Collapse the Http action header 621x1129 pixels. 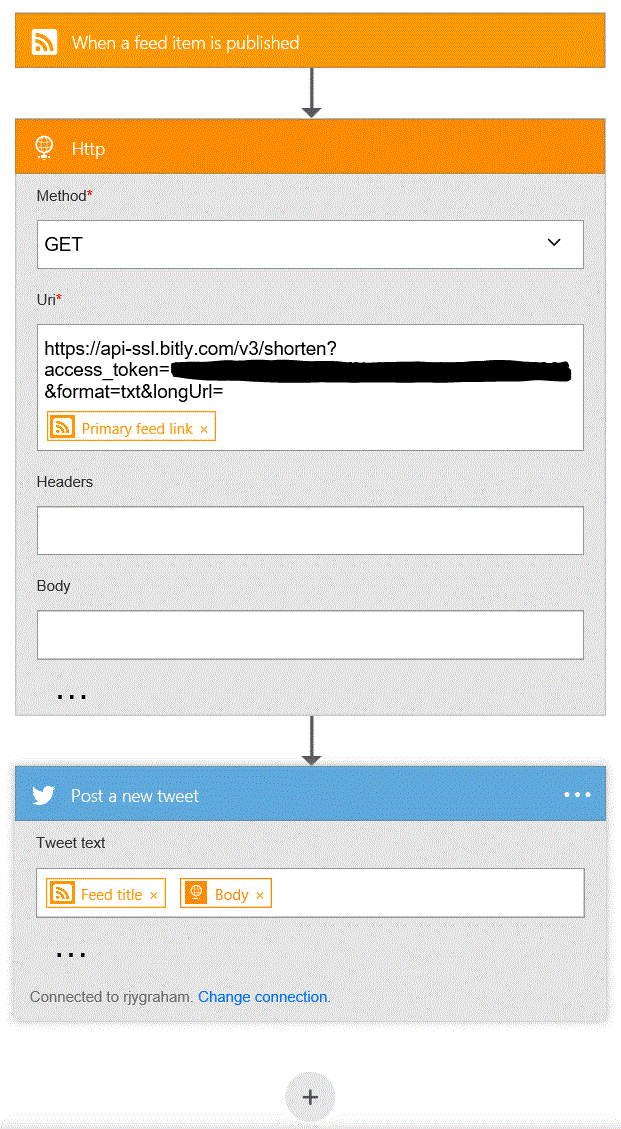(310, 148)
